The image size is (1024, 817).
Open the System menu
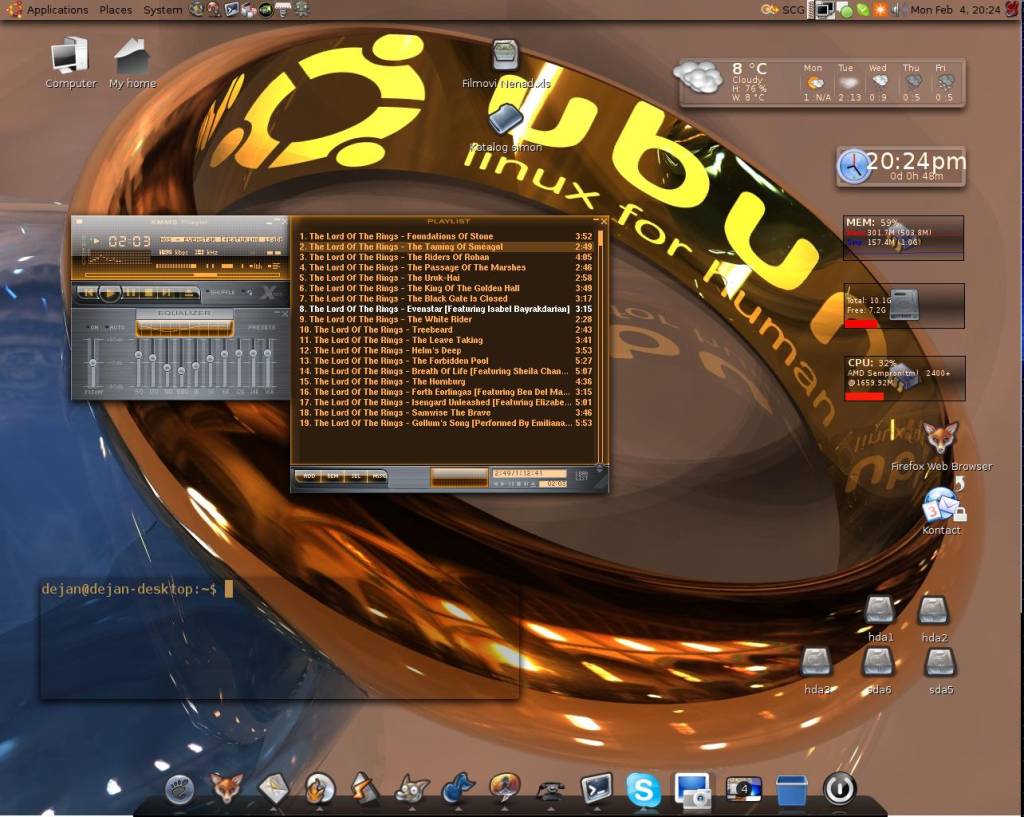click(163, 10)
